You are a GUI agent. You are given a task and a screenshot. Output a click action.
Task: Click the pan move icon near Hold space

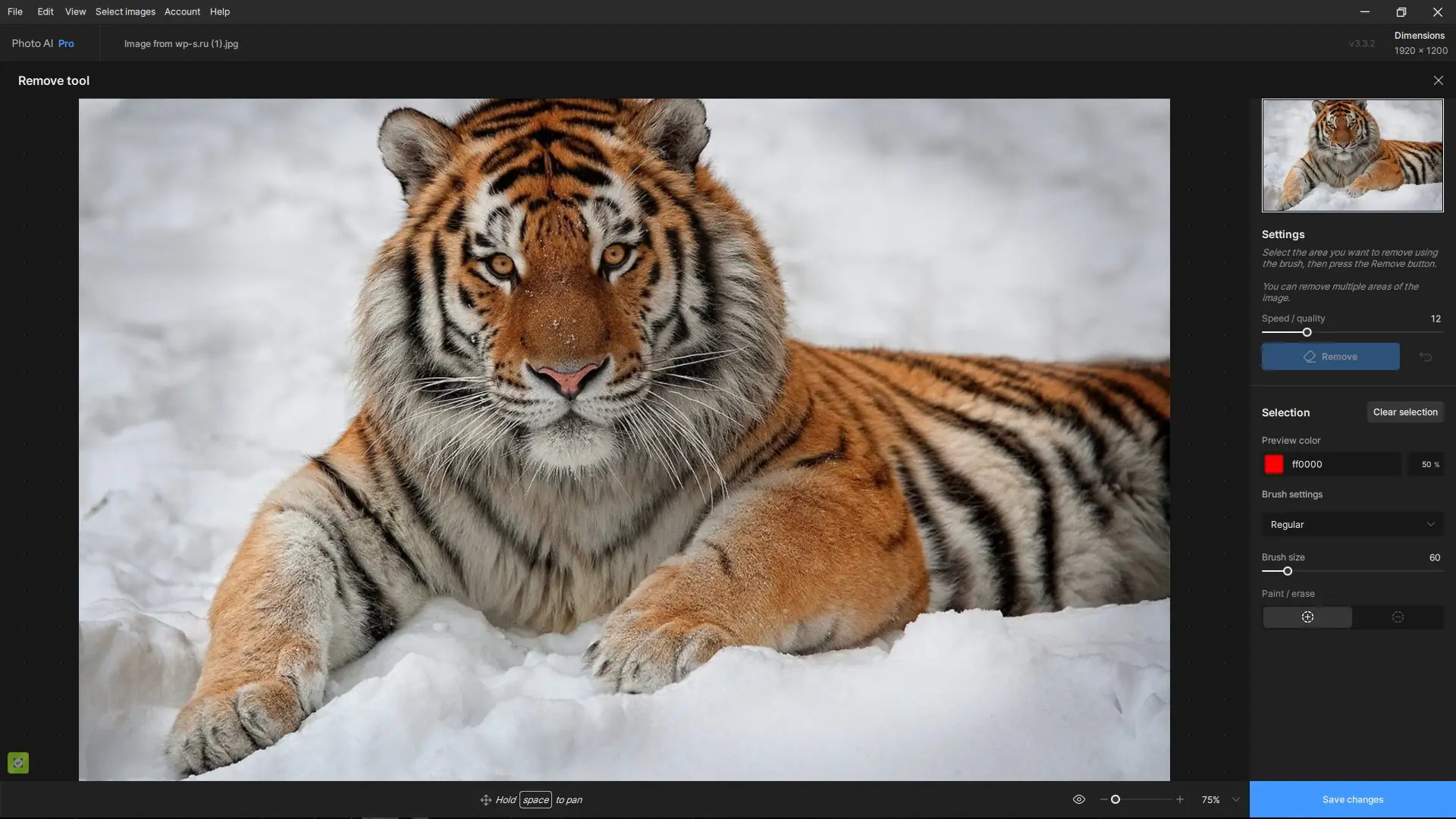tap(485, 800)
